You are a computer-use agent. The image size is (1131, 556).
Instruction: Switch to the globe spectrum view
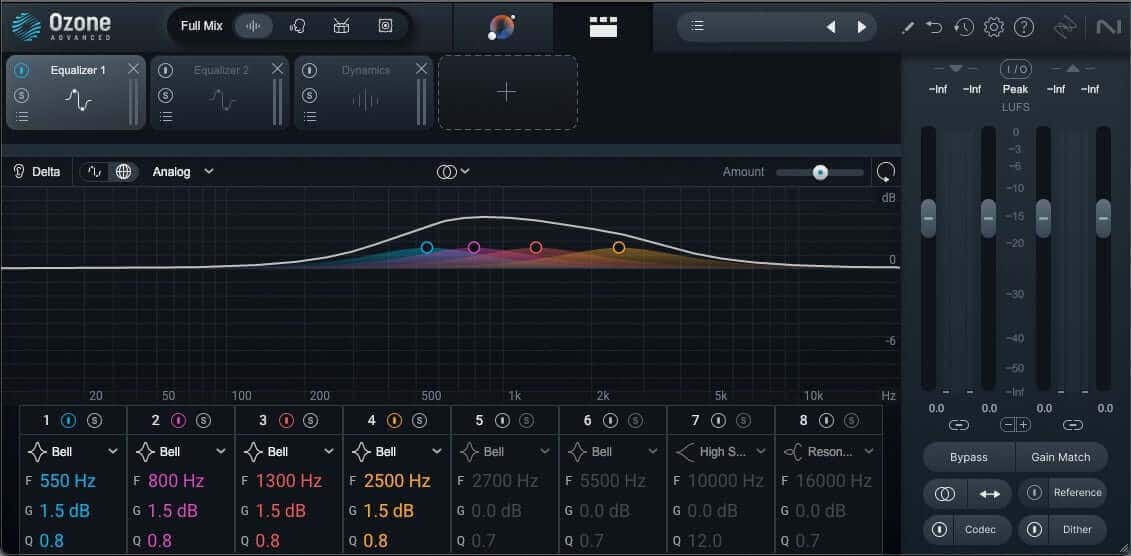(x=123, y=172)
